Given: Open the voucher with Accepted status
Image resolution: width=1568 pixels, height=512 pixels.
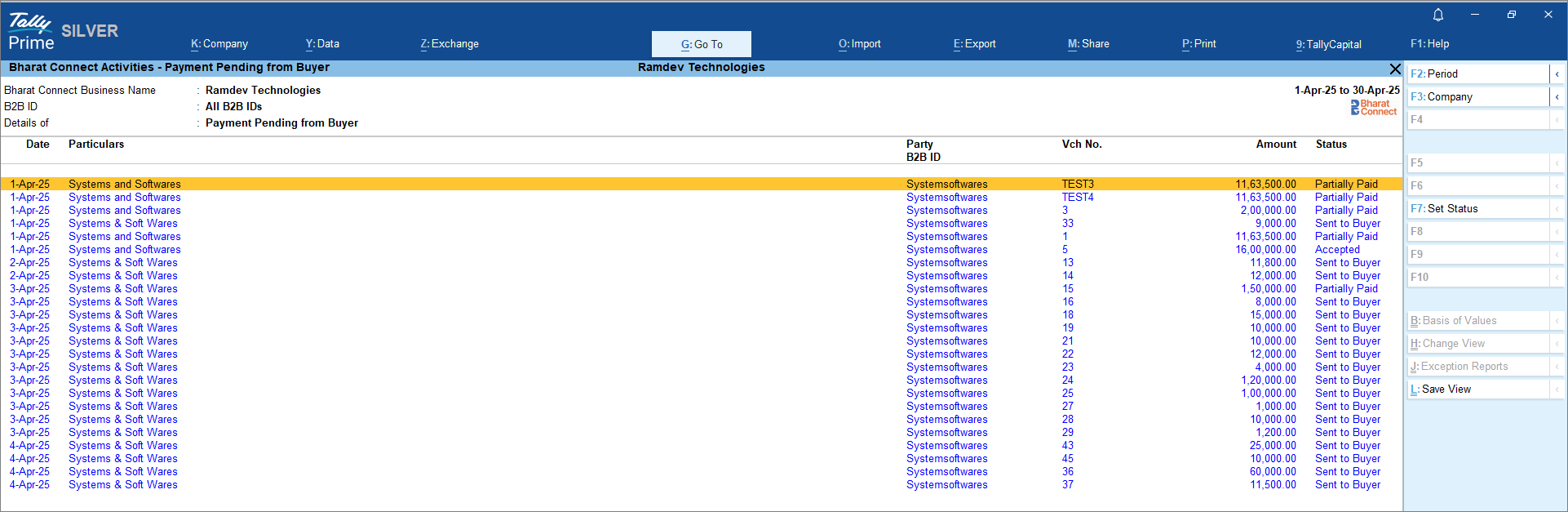Looking at the screenshot, I should (x=1336, y=250).
